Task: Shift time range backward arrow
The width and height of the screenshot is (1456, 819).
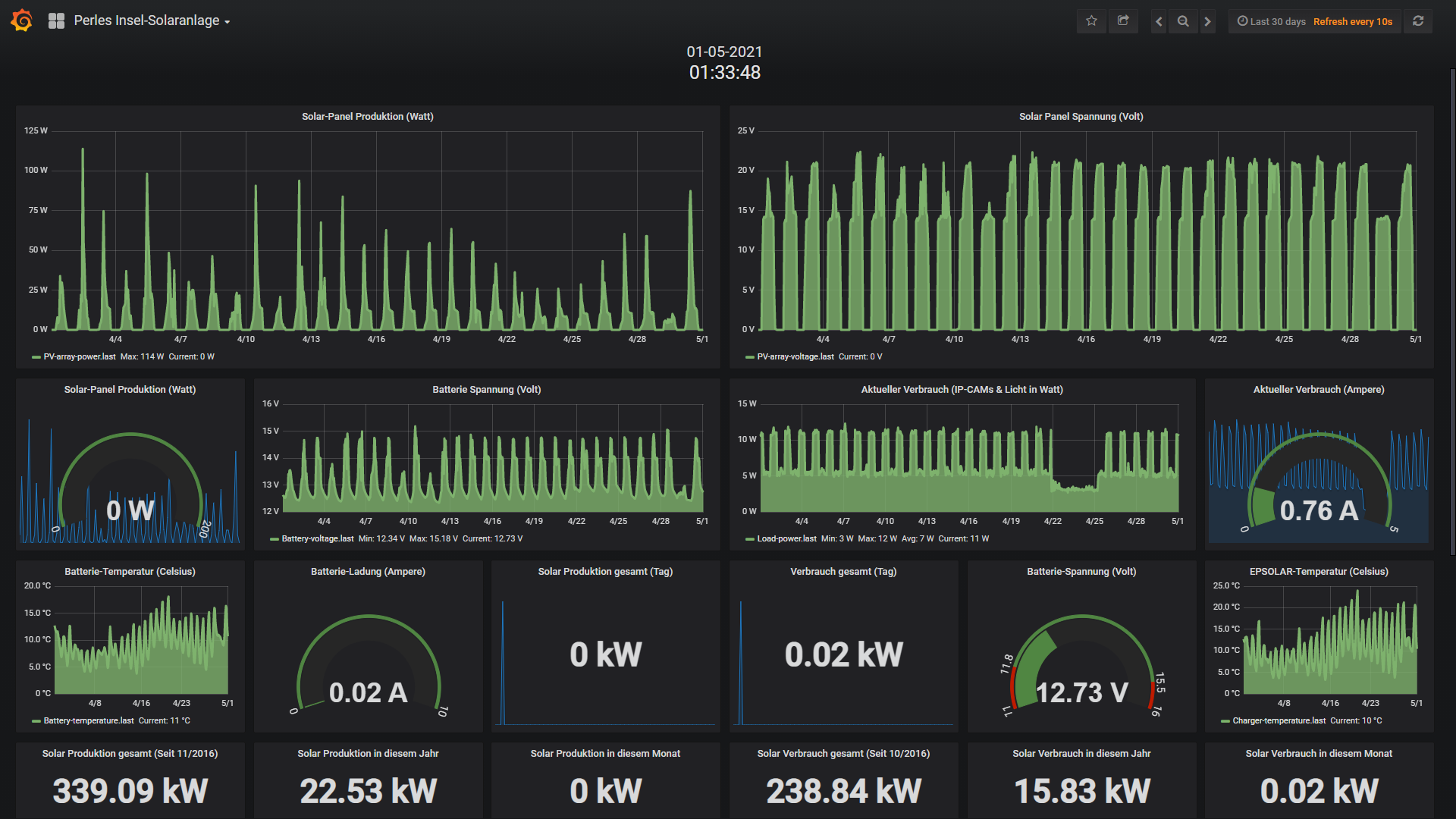Action: click(x=1159, y=21)
